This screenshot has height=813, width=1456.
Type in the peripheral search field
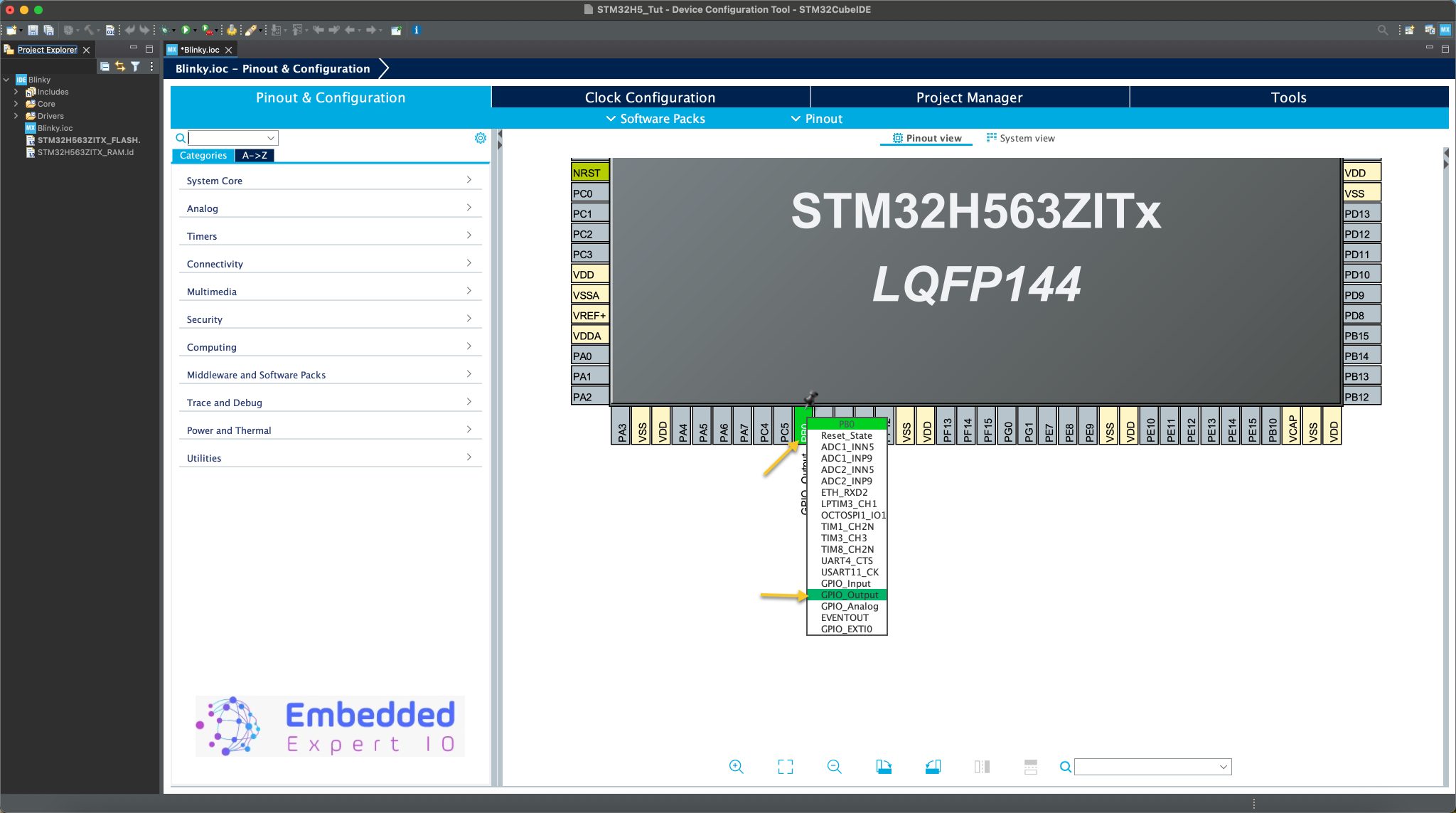(x=227, y=137)
